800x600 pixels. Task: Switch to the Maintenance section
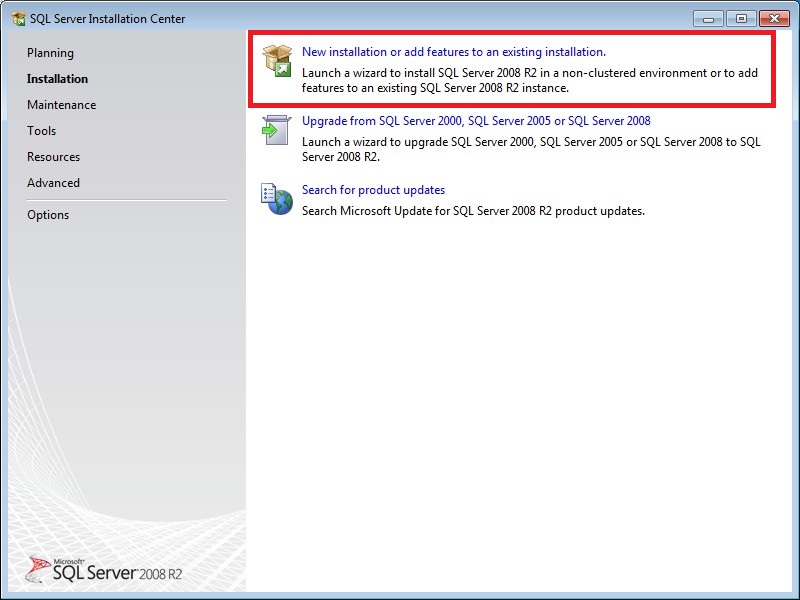pos(61,105)
